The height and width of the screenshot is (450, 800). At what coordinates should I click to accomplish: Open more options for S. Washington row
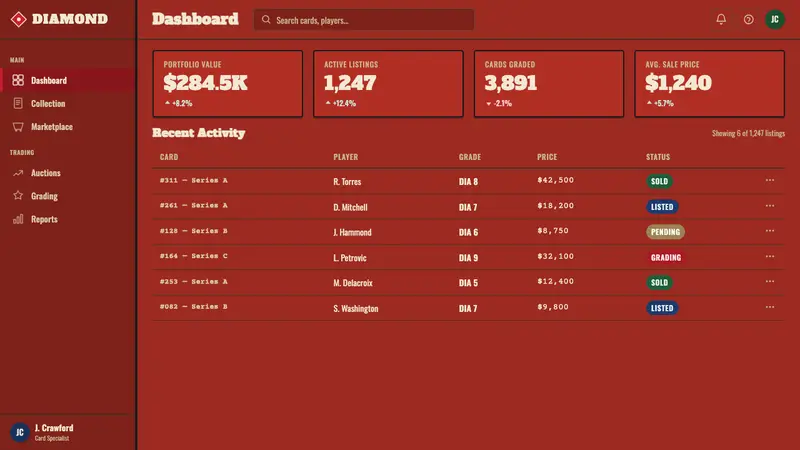[x=769, y=307]
